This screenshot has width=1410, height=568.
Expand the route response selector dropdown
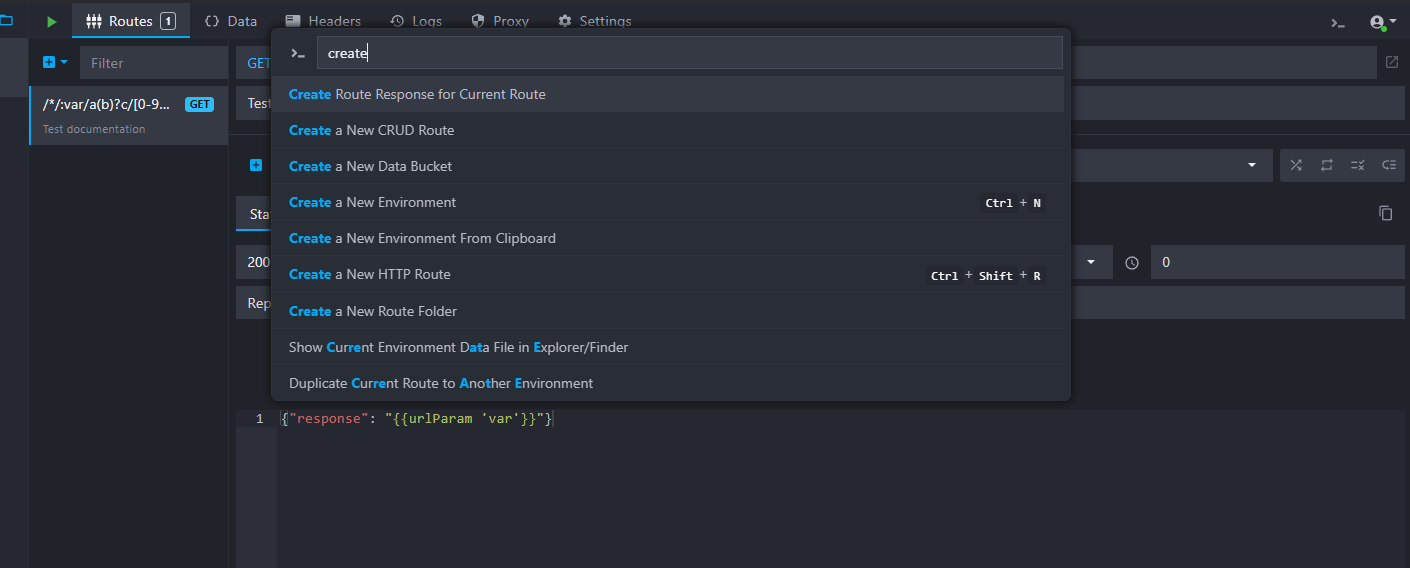[x=1251, y=165]
